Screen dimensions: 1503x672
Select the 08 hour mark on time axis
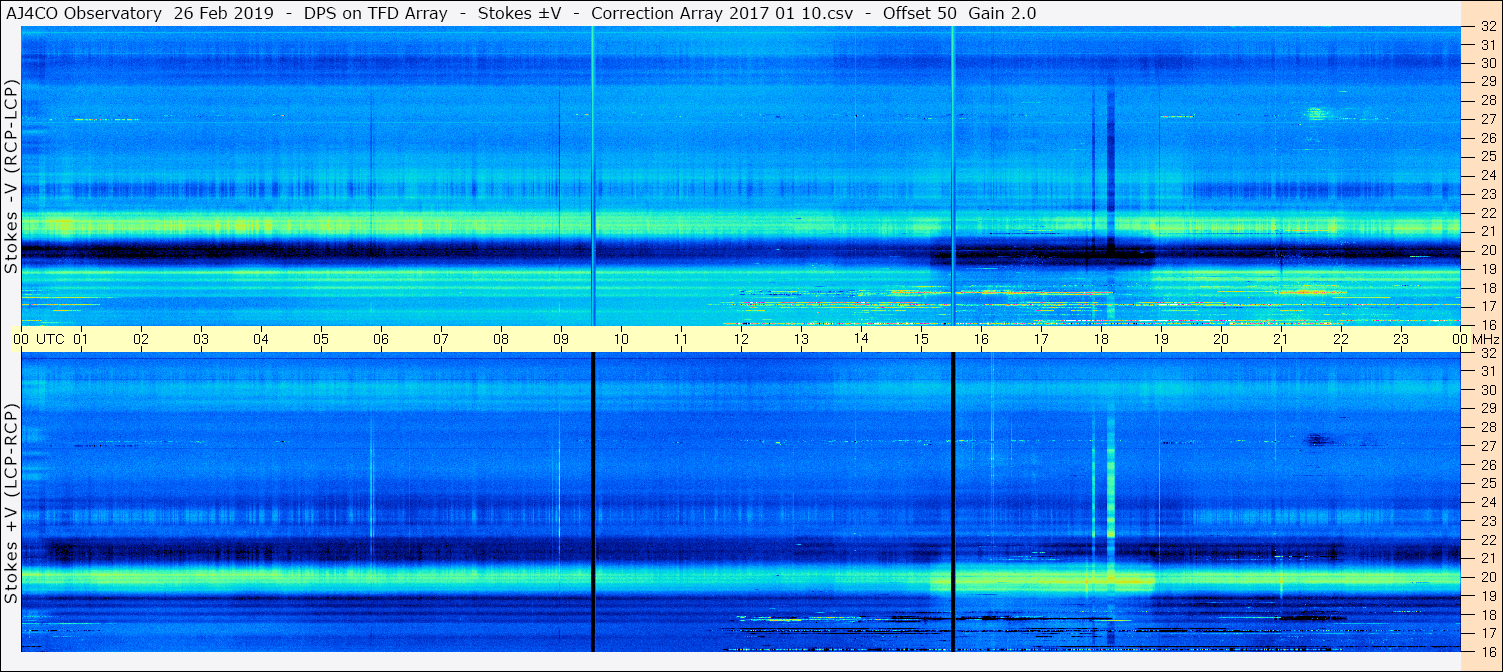click(x=501, y=339)
